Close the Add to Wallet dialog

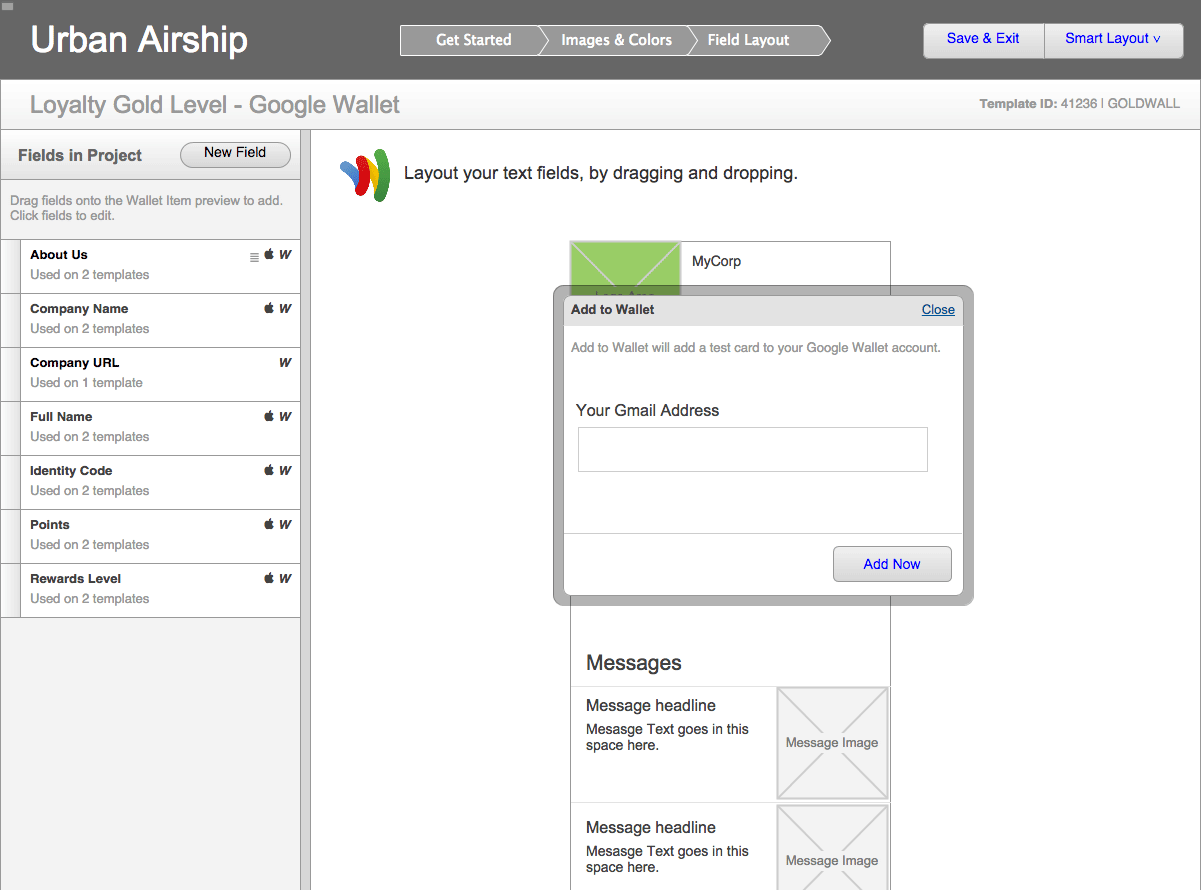[938, 310]
